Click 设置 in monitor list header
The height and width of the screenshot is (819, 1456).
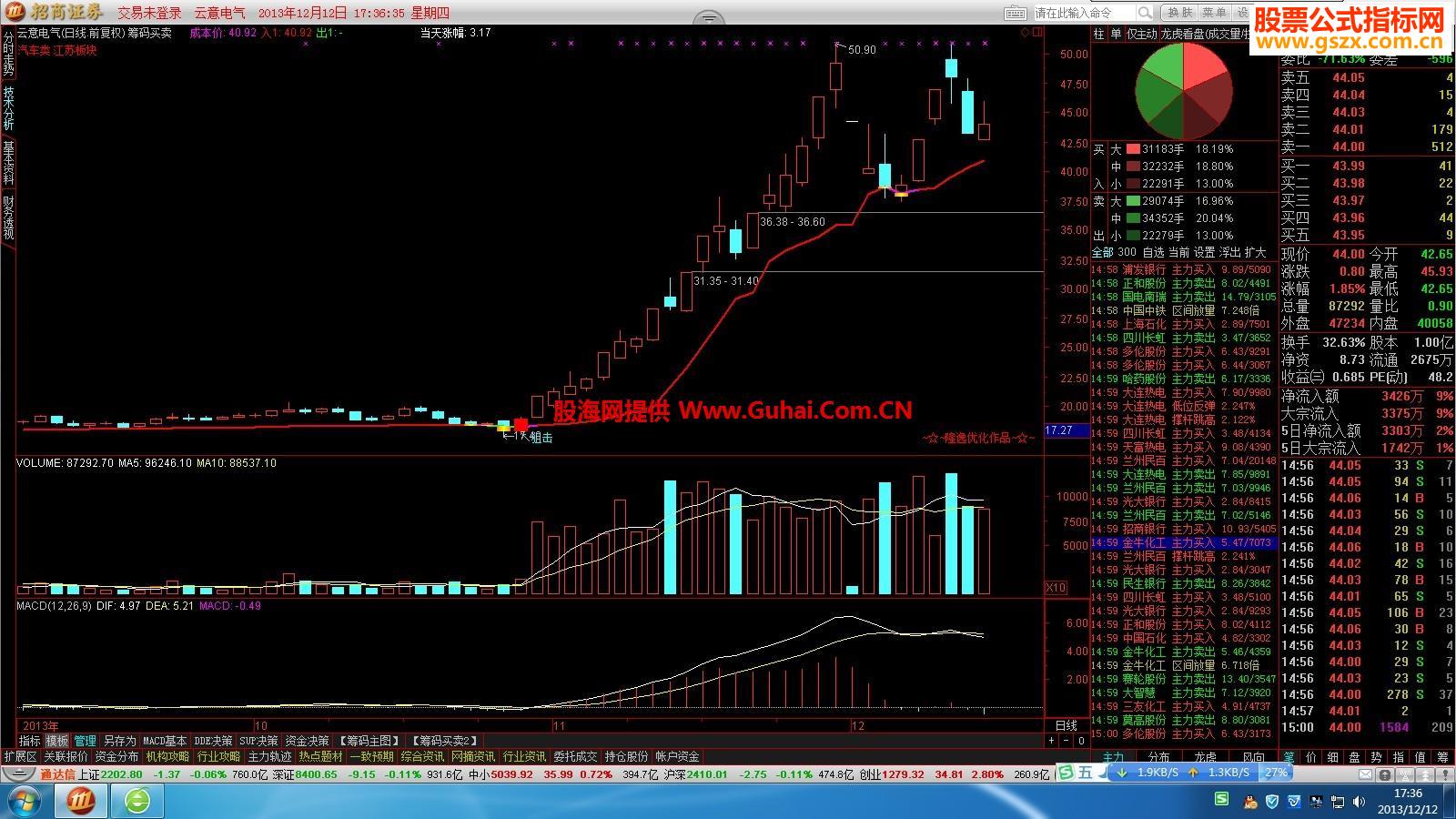(1204, 252)
